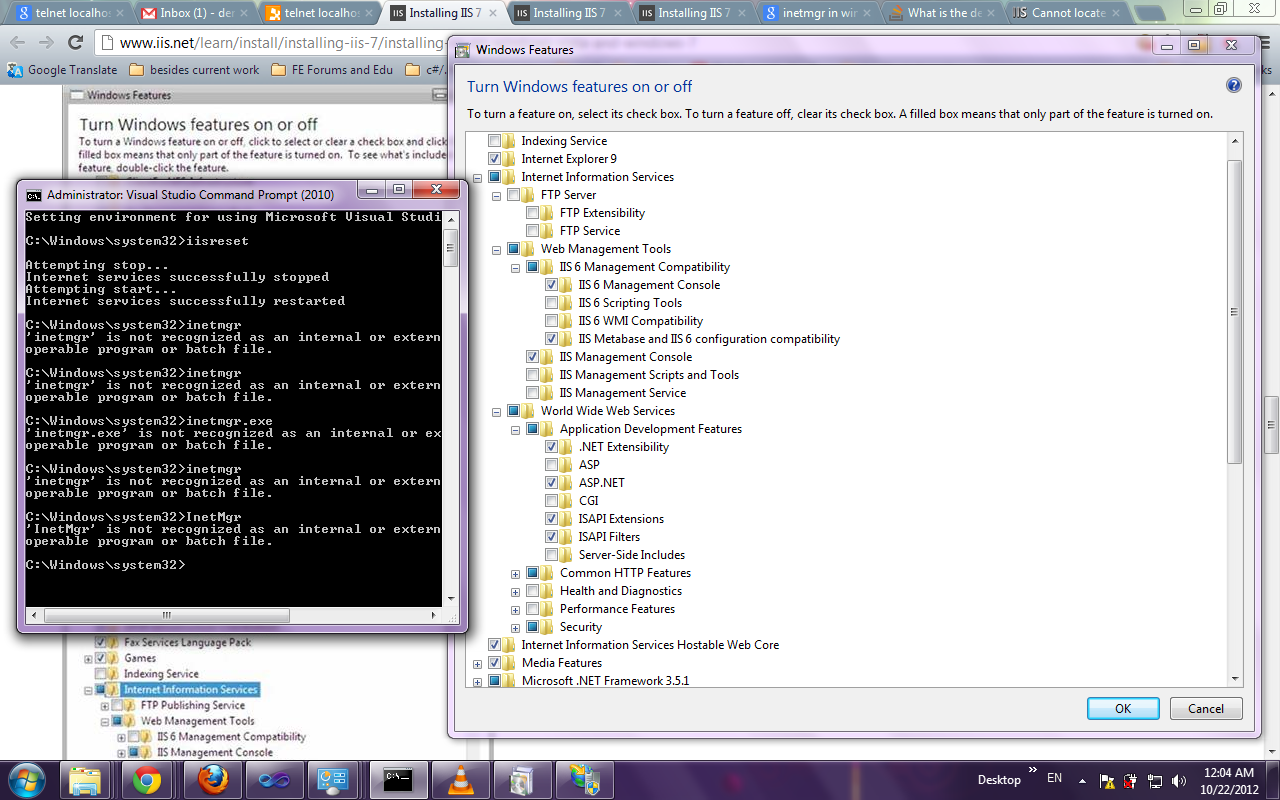Screen dimensions: 1280x800
Task: Expand the Security node
Action: pyautogui.click(x=515, y=627)
